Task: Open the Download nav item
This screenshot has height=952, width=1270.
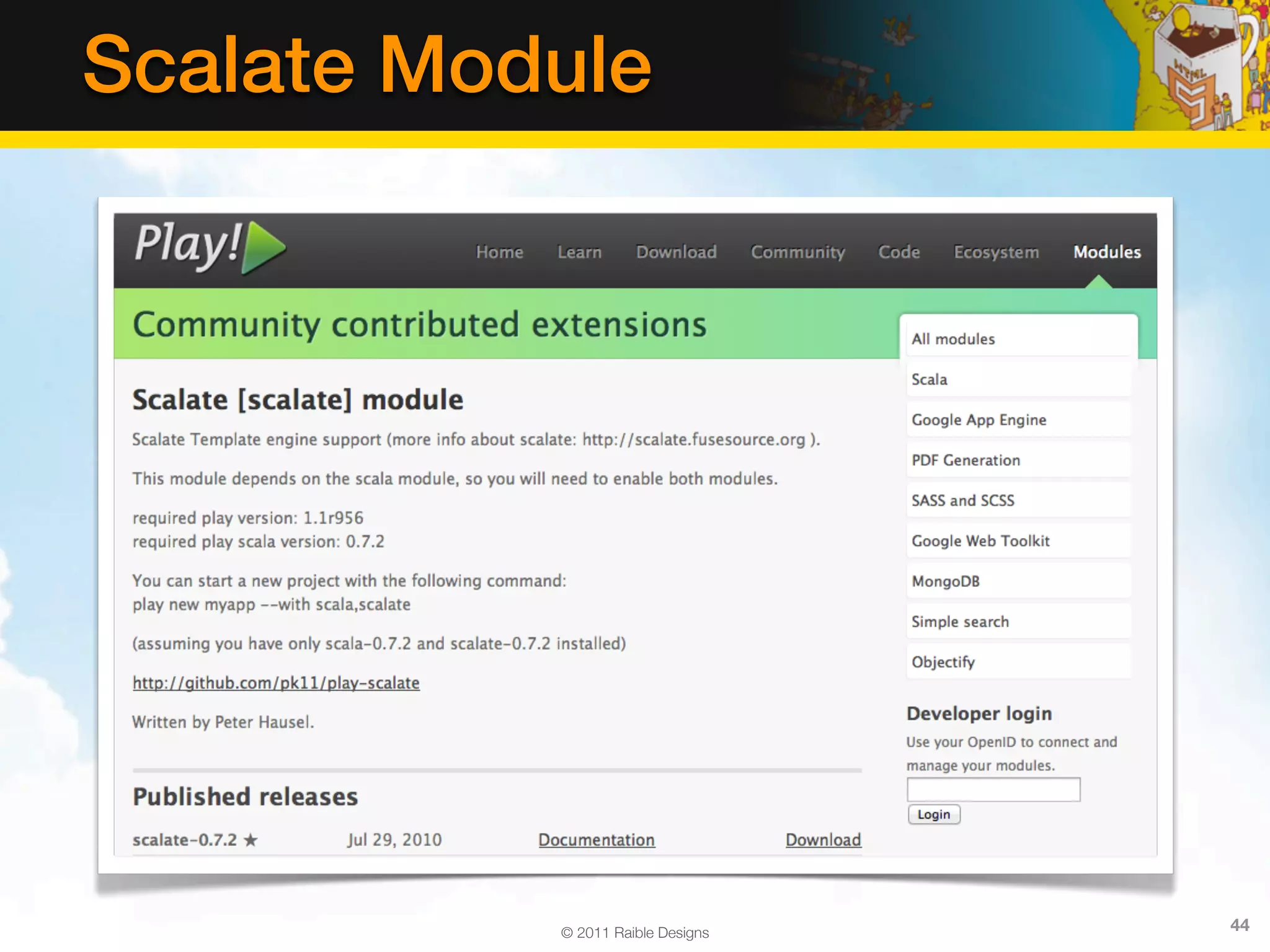Action: click(x=676, y=252)
